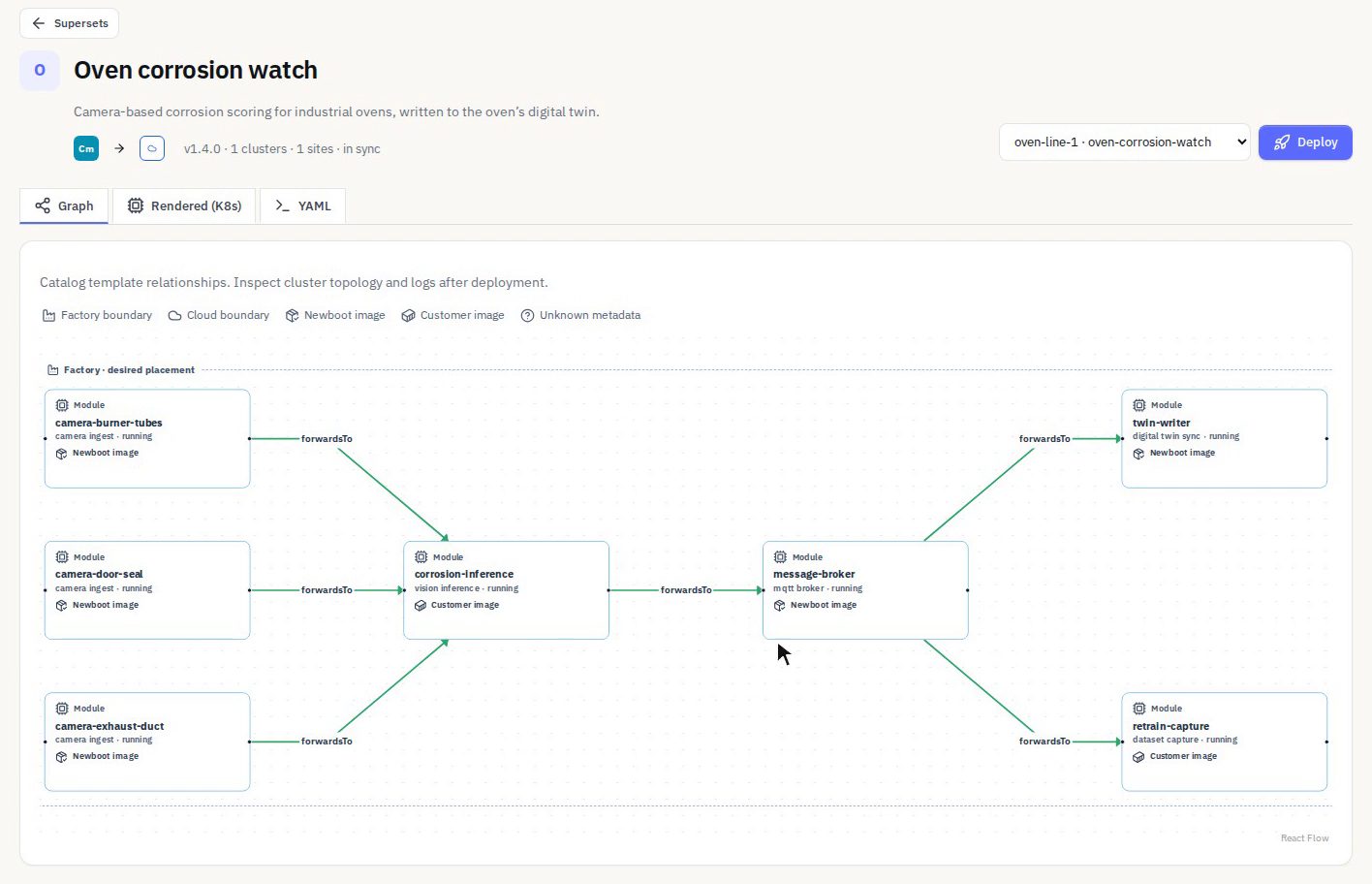The height and width of the screenshot is (884, 1372).
Task: Click camera-door-seal Newboot image icon
Action: 62,606
